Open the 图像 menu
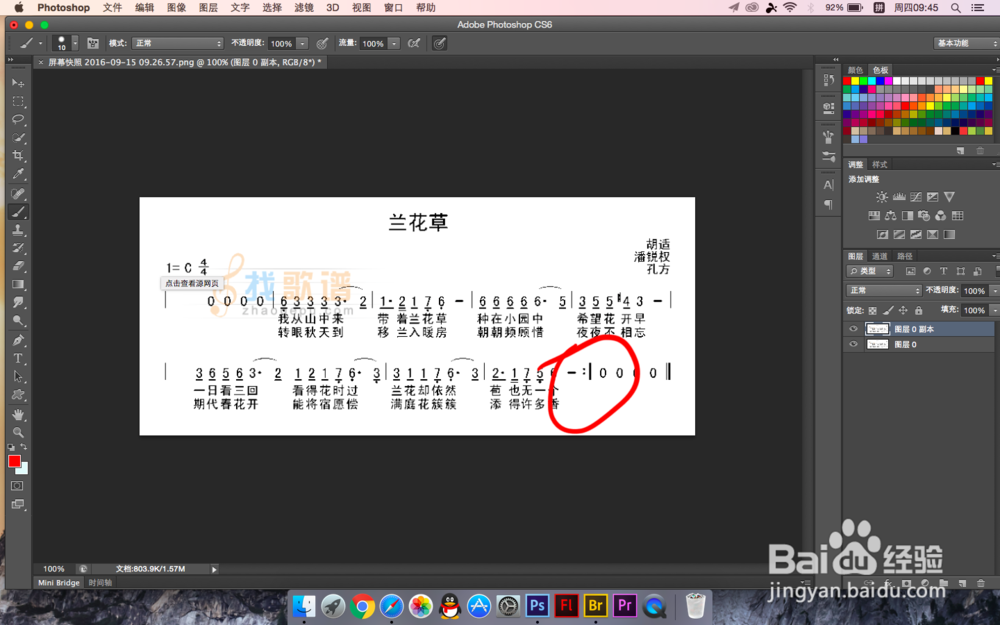The width and height of the screenshot is (1000, 625). pos(176,8)
